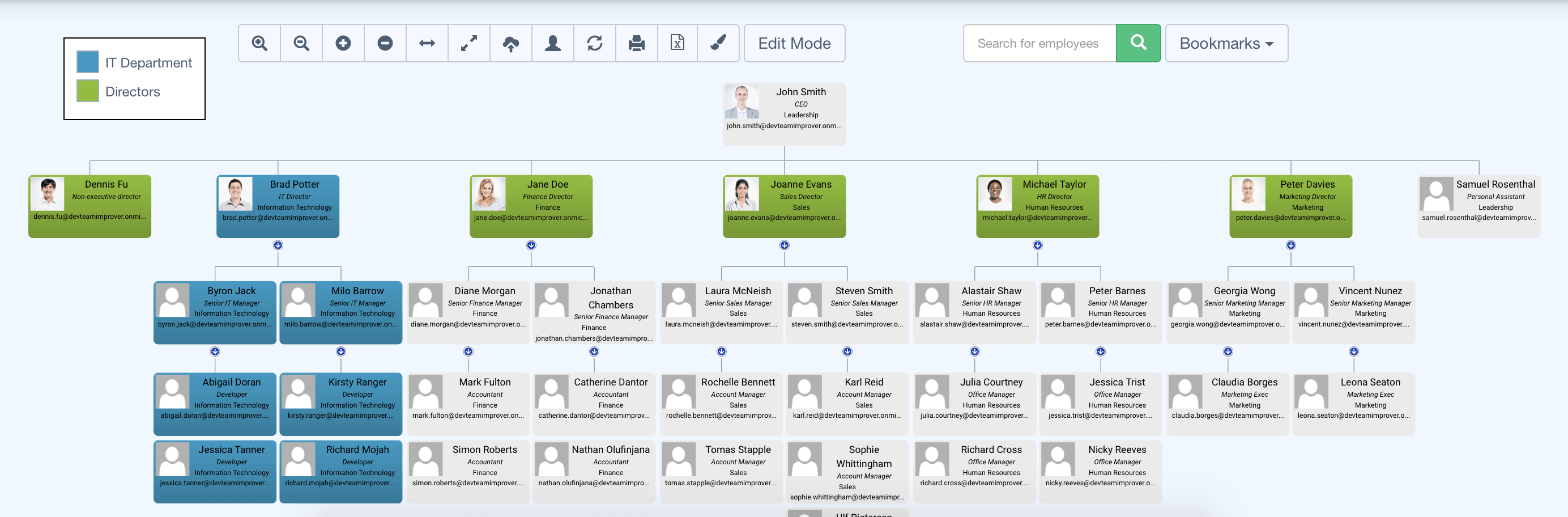Image resolution: width=1568 pixels, height=517 pixels.
Task: Click the Excel export icon
Action: click(678, 43)
